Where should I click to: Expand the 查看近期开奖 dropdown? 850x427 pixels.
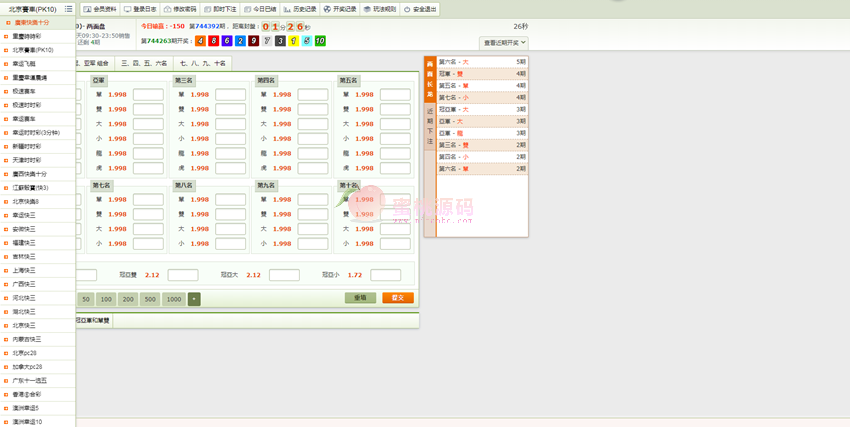pyautogui.click(x=504, y=43)
